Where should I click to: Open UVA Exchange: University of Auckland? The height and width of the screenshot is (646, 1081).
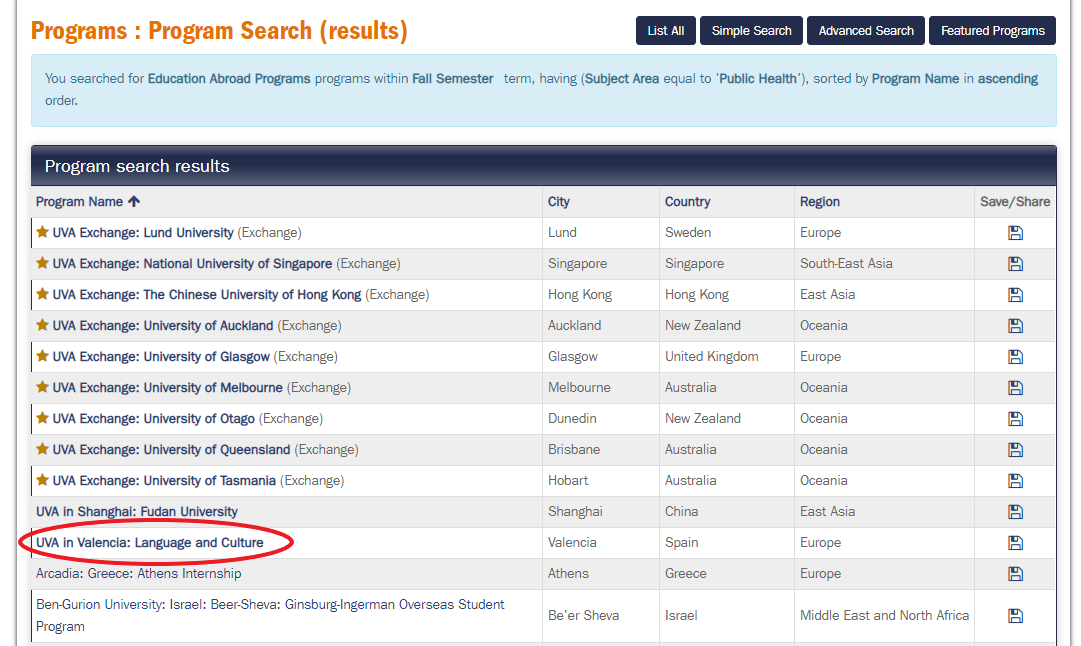163,326
